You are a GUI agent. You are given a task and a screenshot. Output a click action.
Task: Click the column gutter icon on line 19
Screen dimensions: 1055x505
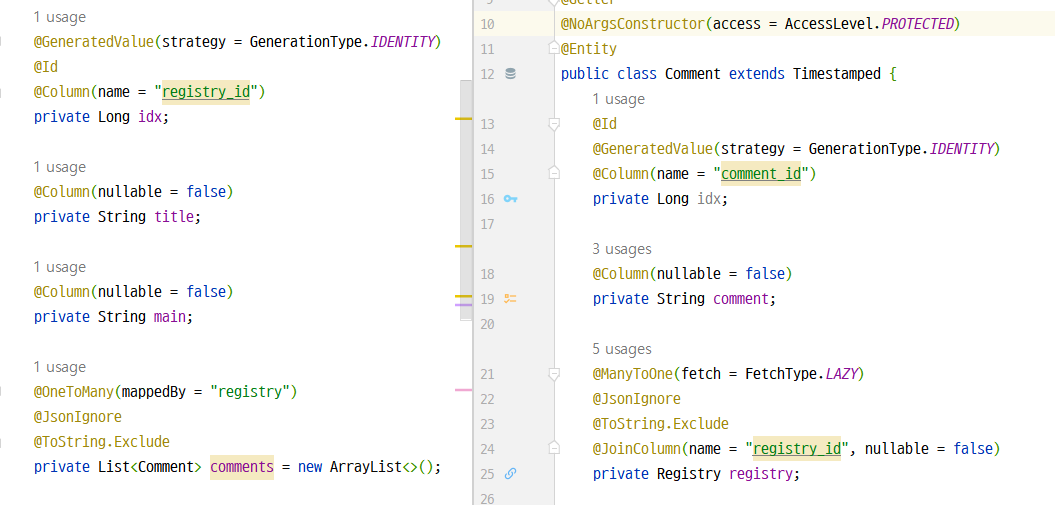pyautogui.click(x=510, y=299)
